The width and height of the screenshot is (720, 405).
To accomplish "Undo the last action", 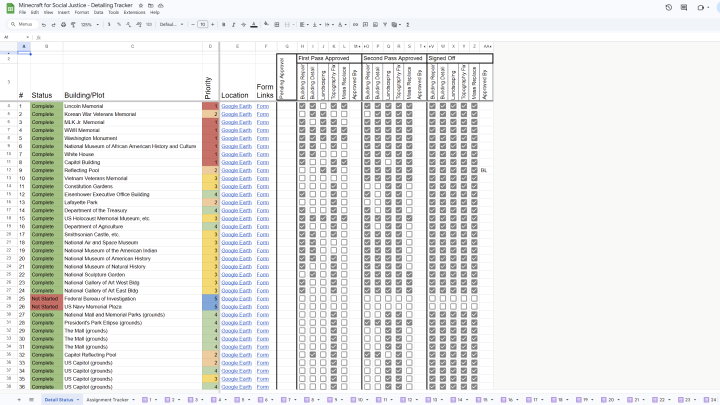I will pos(44,24).
